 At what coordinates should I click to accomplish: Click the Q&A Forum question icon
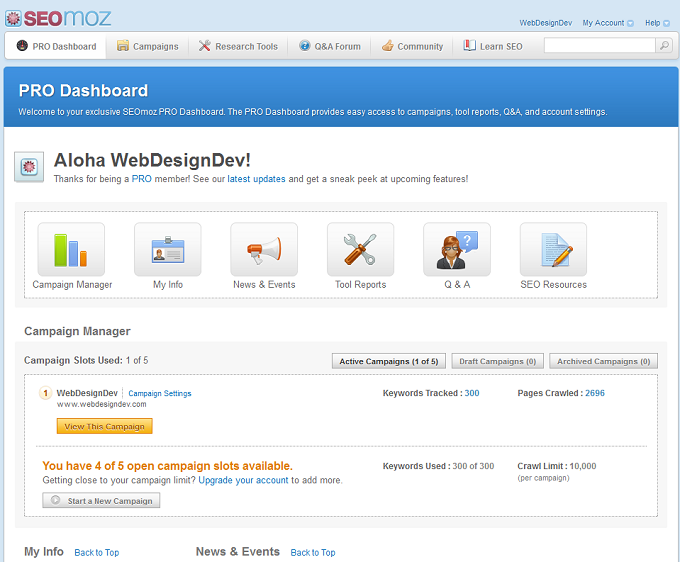[305, 46]
